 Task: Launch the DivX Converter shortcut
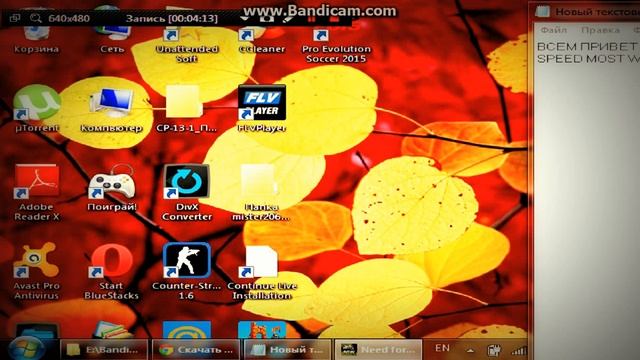coord(187,193)
